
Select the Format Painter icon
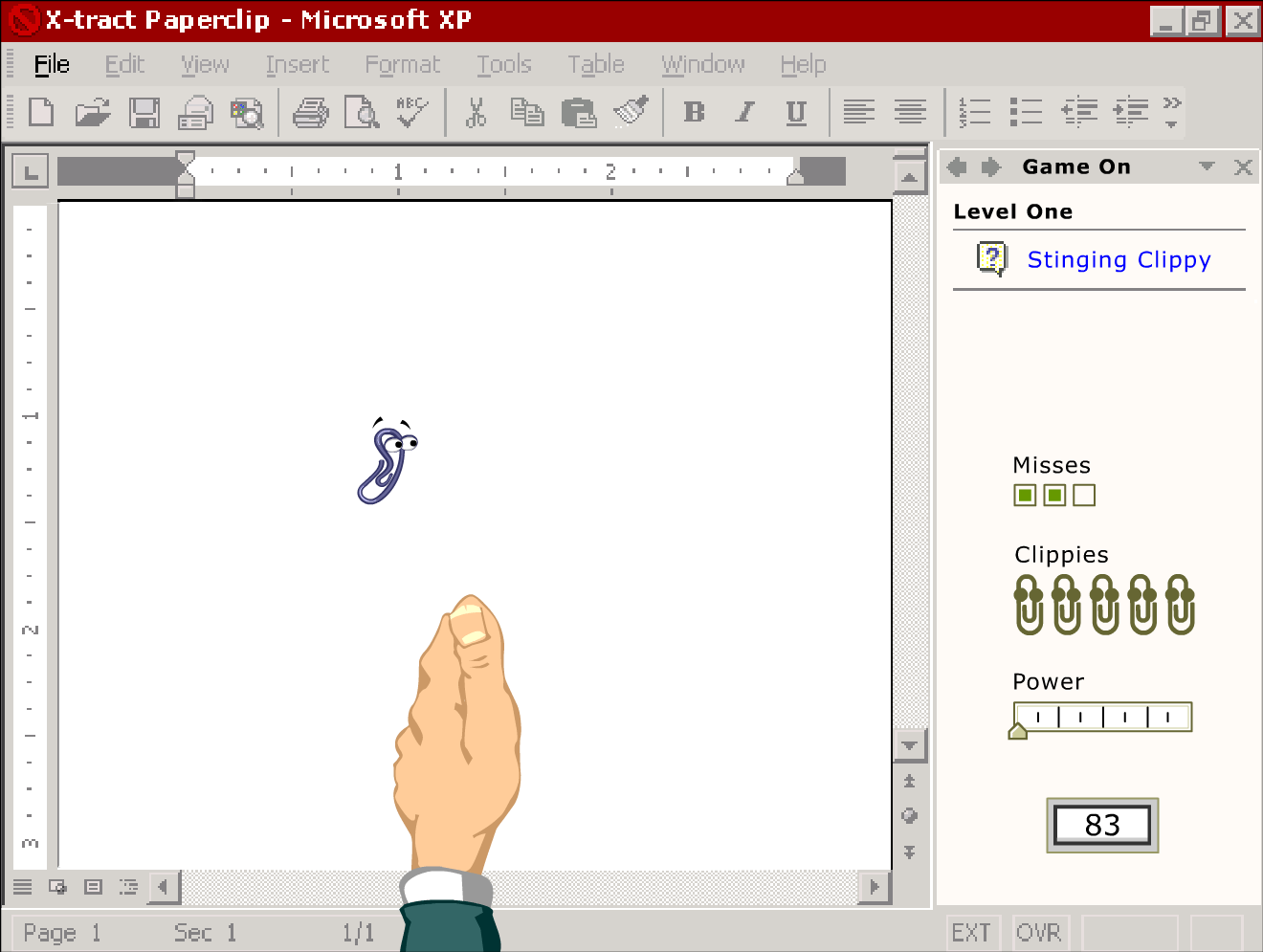tap(631, 112)
